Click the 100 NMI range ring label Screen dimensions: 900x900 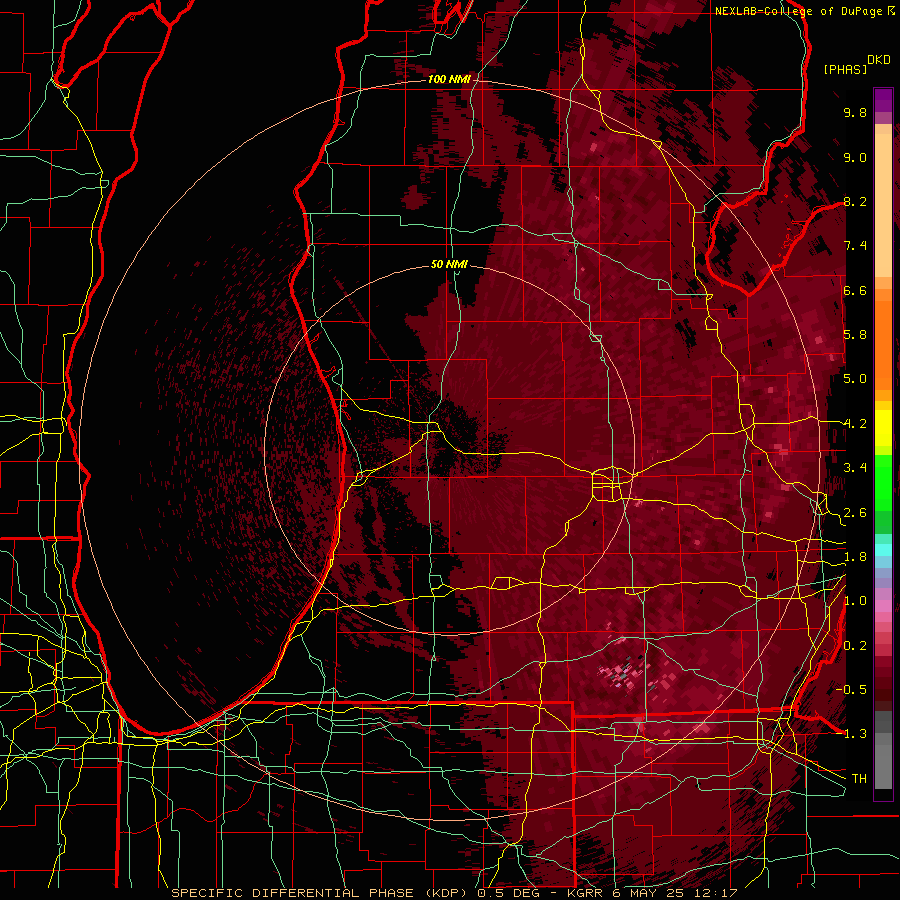pyautogui.click(x=449, y=79)
